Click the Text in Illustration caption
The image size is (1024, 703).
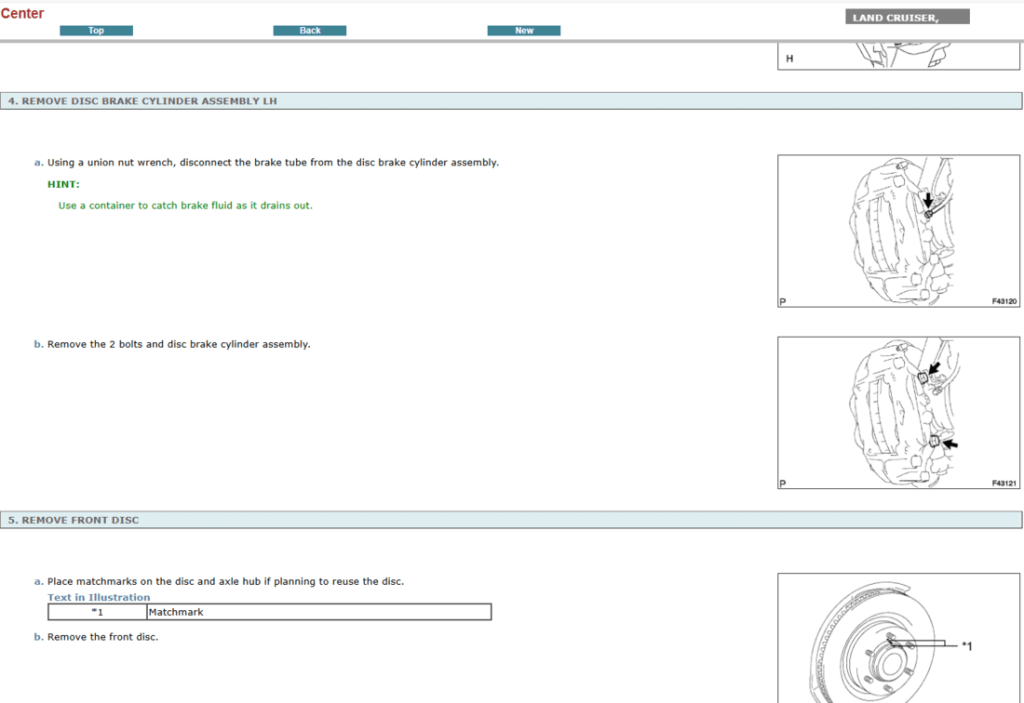(99, 598)
